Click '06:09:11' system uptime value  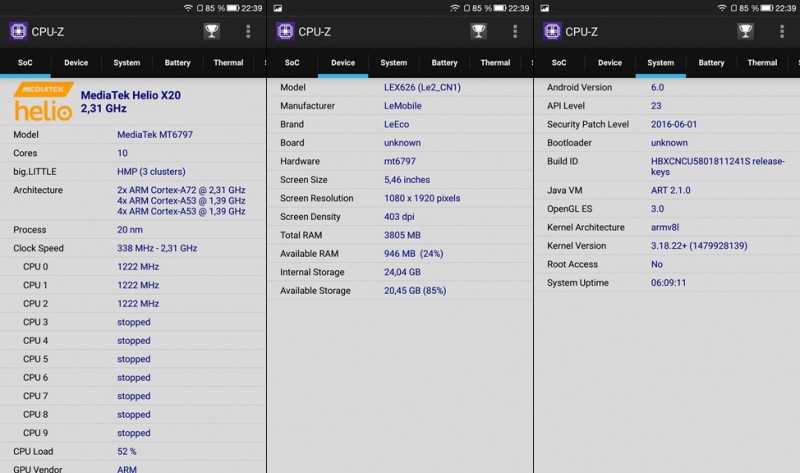(x=668, y=283)
